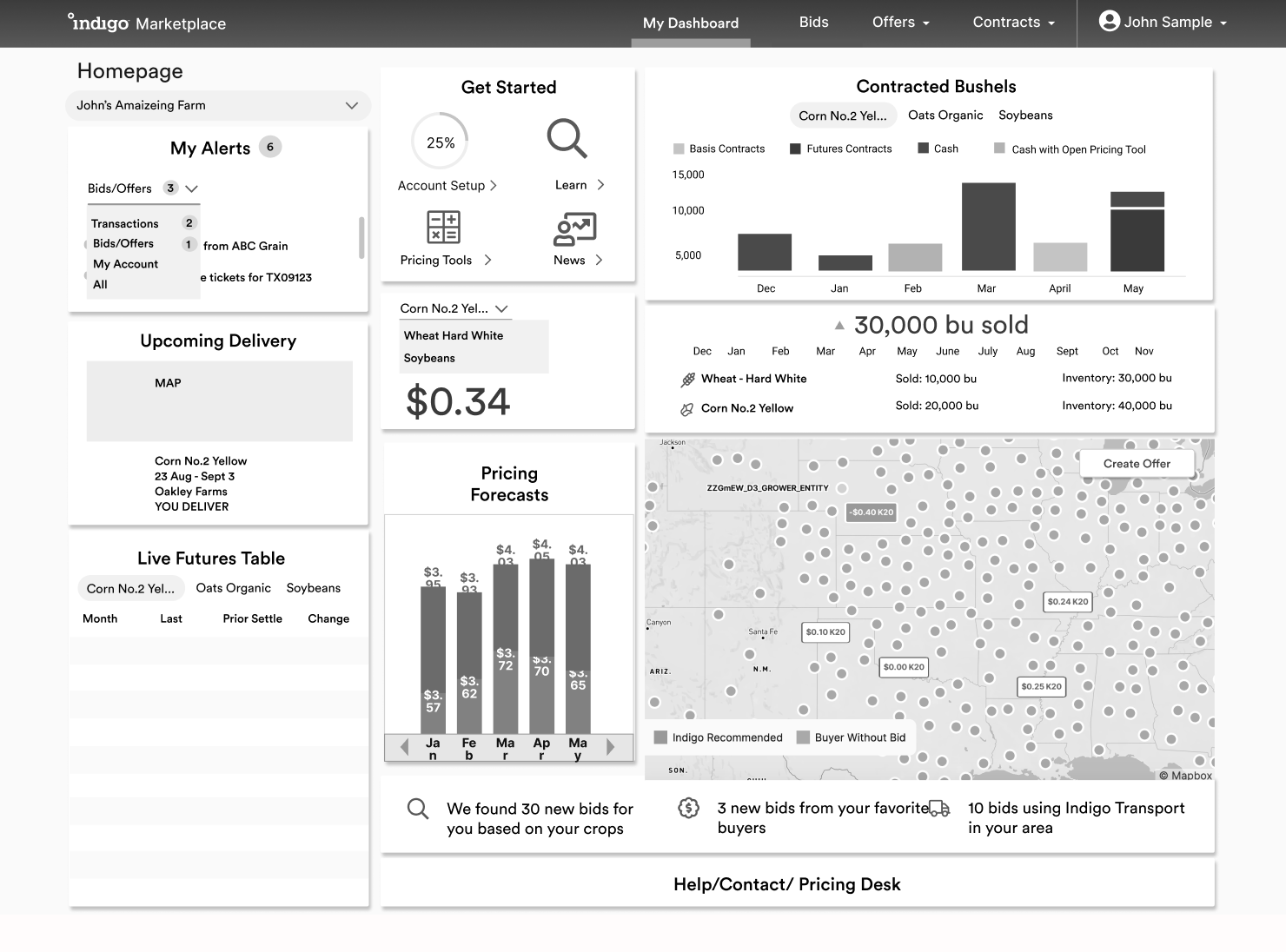The image size is (1286, 952).
Task: Select May in the bu sold month row
Action: pos(907,351)
